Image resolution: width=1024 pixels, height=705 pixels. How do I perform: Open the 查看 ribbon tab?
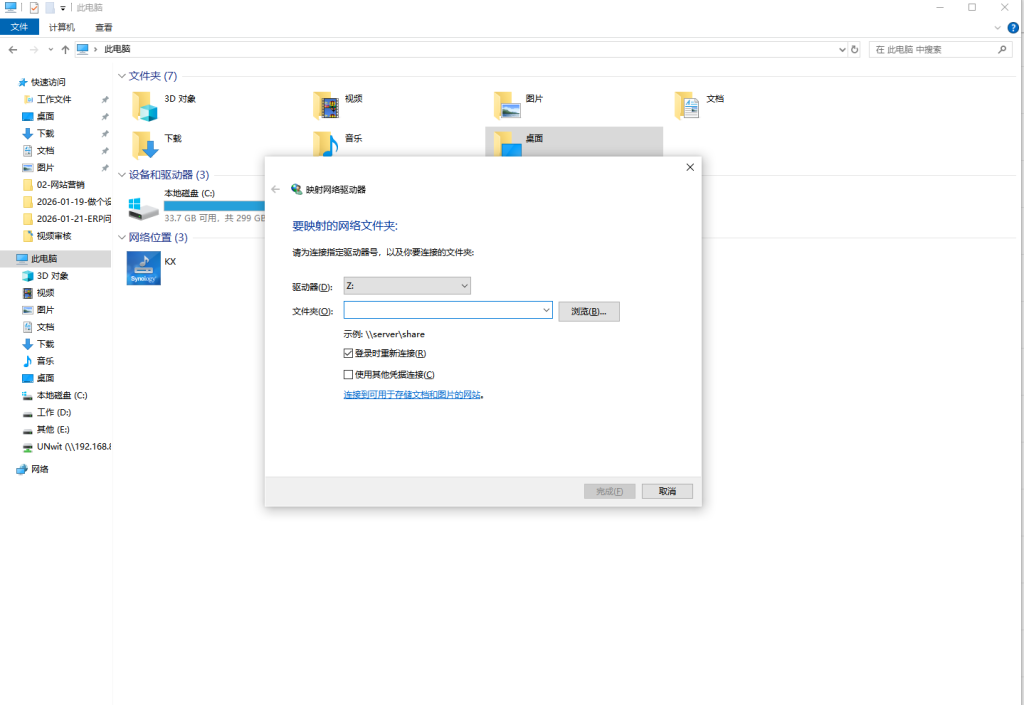point(104,27)
